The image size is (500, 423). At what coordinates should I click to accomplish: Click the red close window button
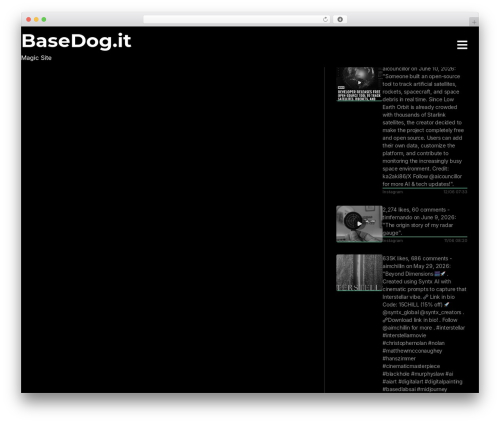tap(29, 19)
